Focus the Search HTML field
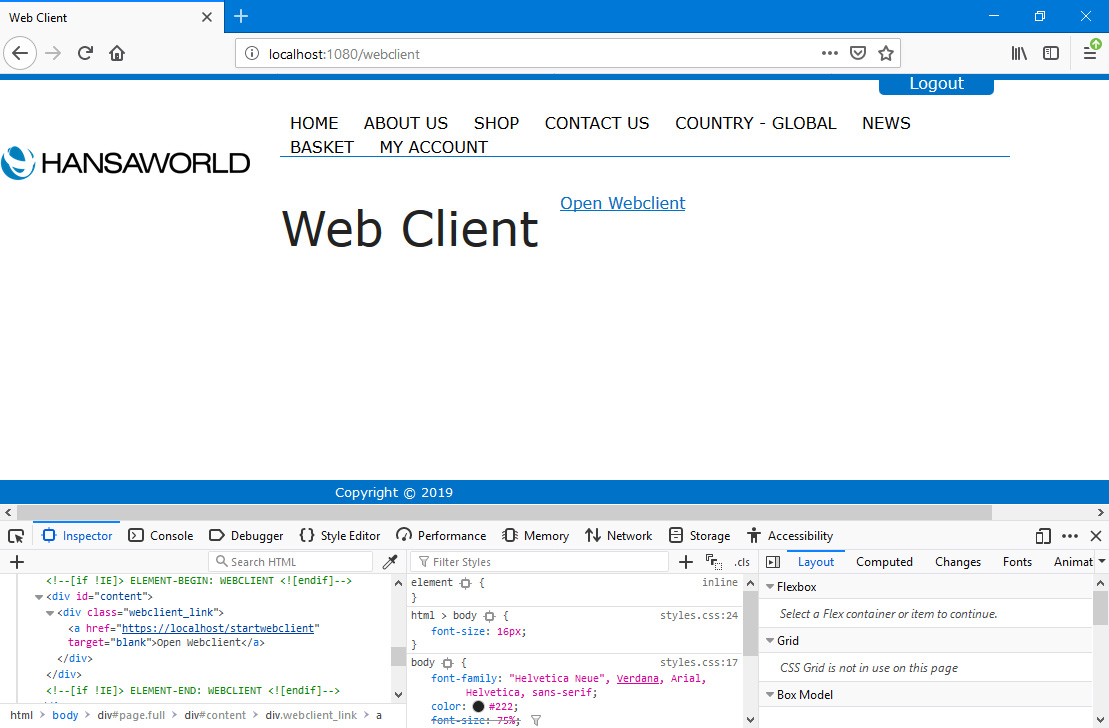This screenshot has width=1109, height=728. click(x=291, y=562)
